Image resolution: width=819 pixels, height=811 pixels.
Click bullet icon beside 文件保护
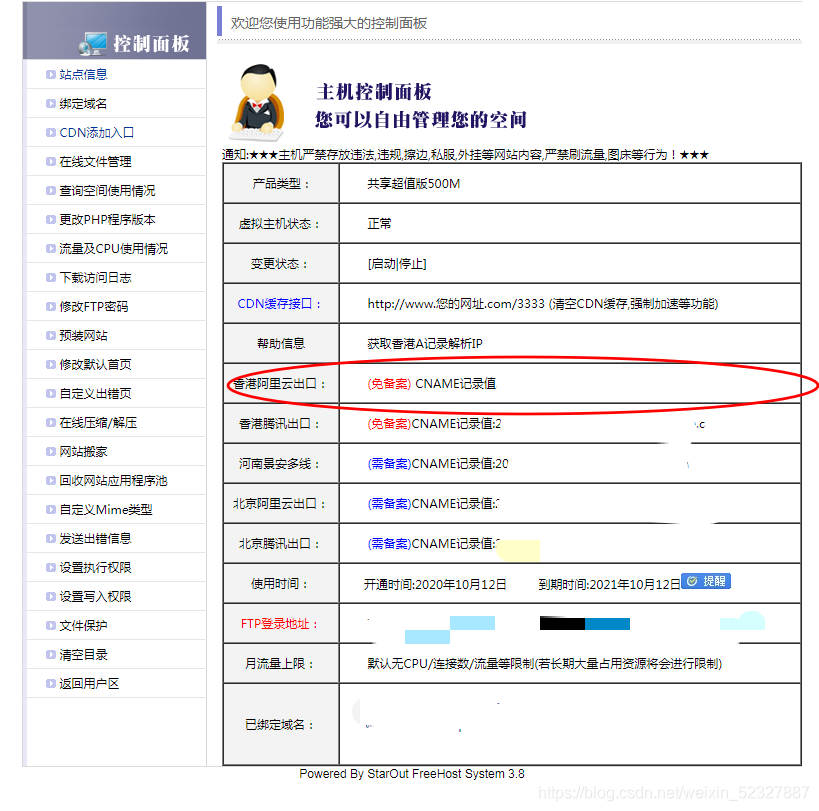[51, 626]
